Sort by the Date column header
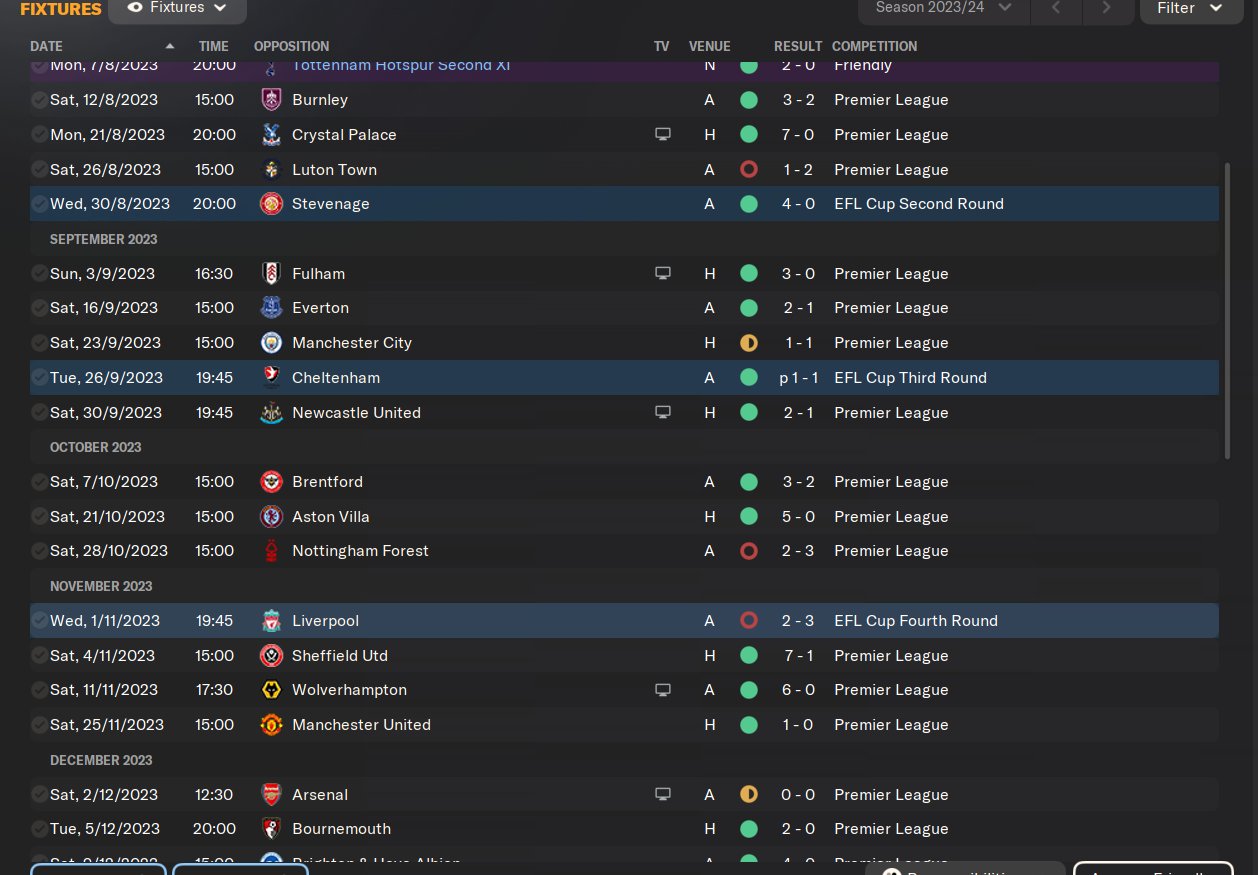1258x875 pixels. (x=47, y=46)
